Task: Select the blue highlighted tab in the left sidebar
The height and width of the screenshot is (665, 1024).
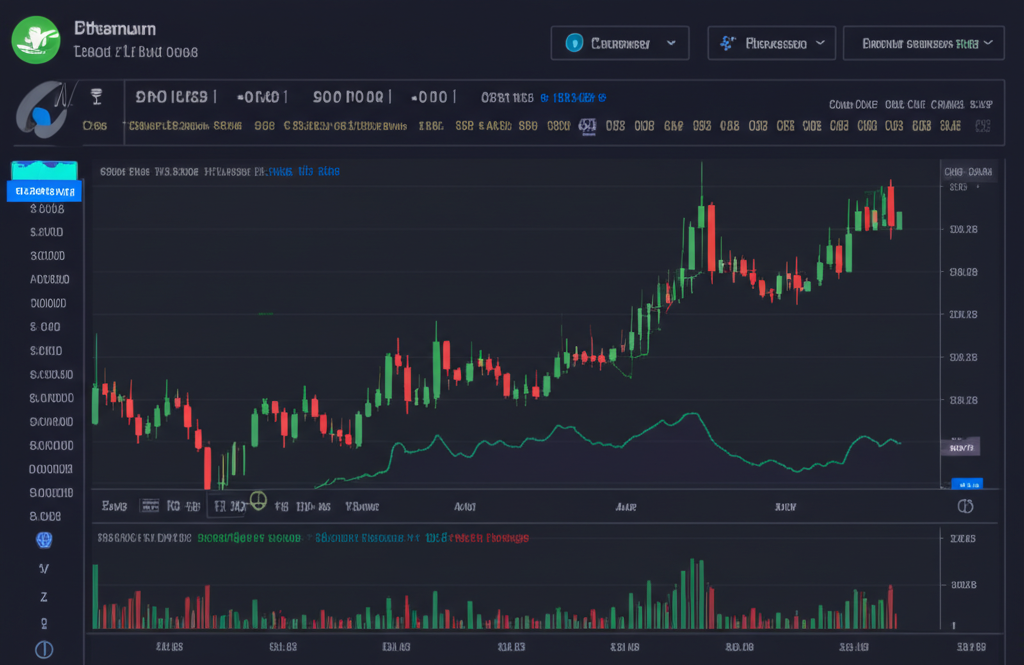Action: coord(44,191)
